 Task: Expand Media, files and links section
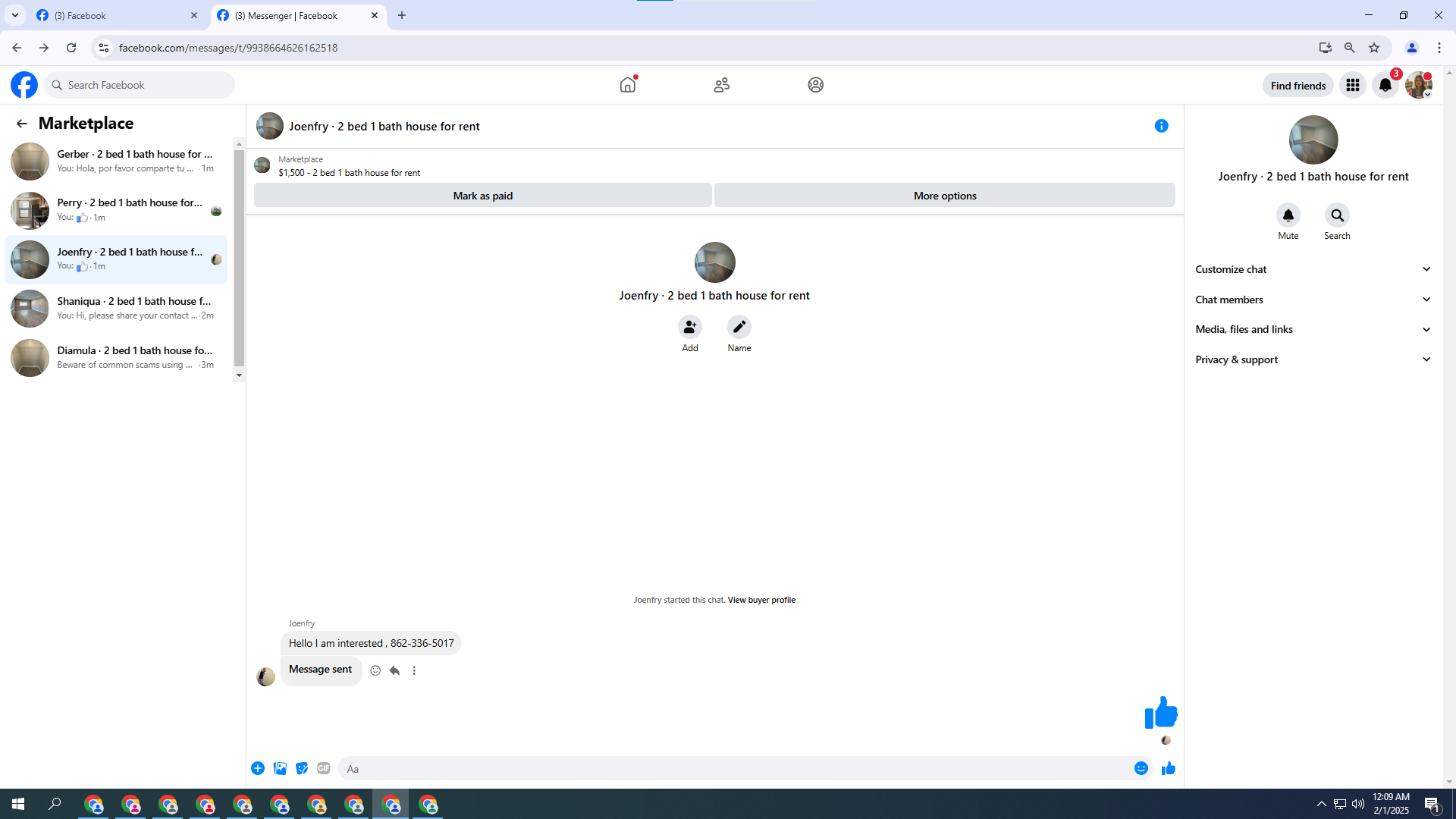1313,329
